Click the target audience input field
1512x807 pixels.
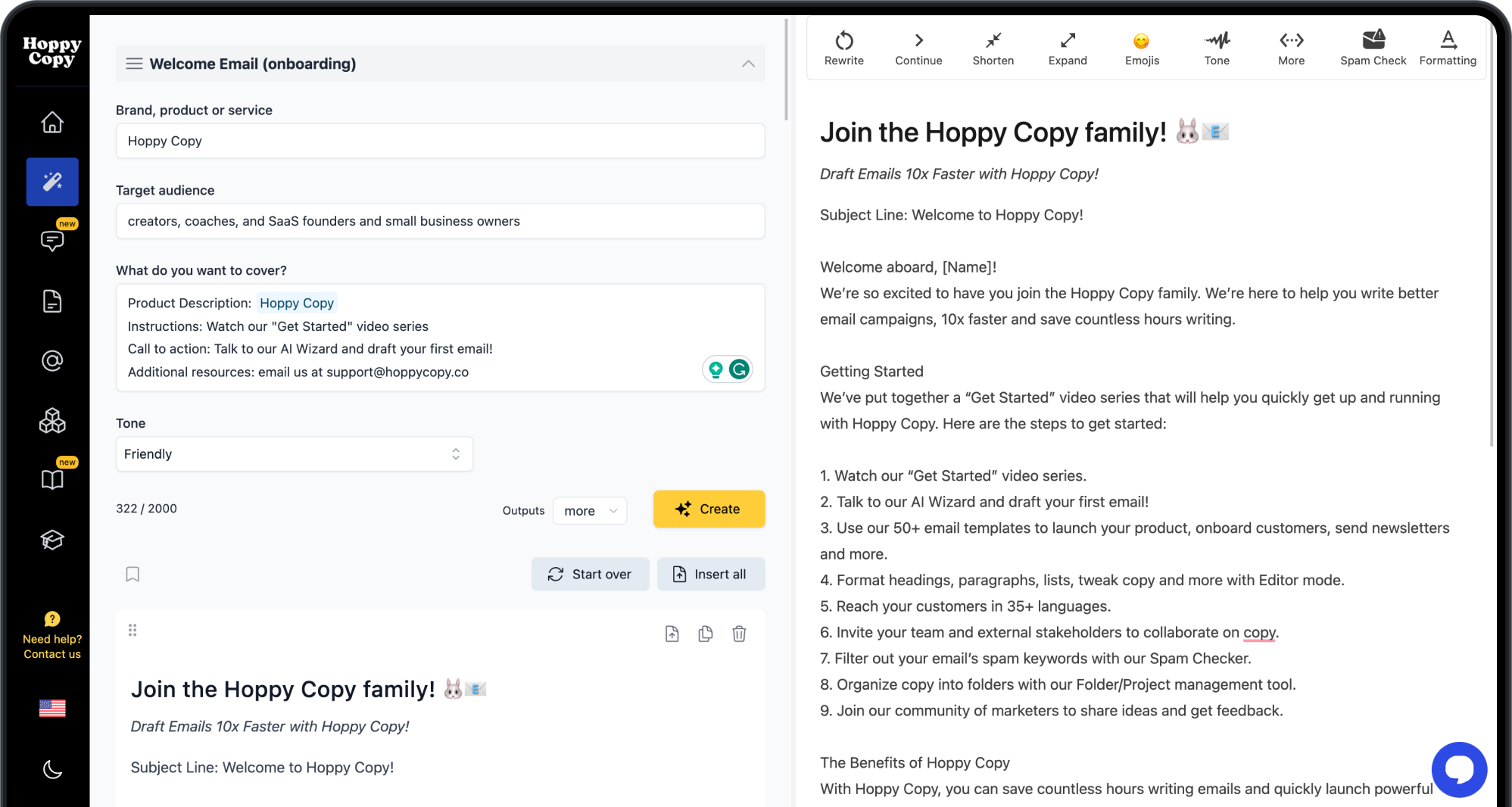(440, 221)
